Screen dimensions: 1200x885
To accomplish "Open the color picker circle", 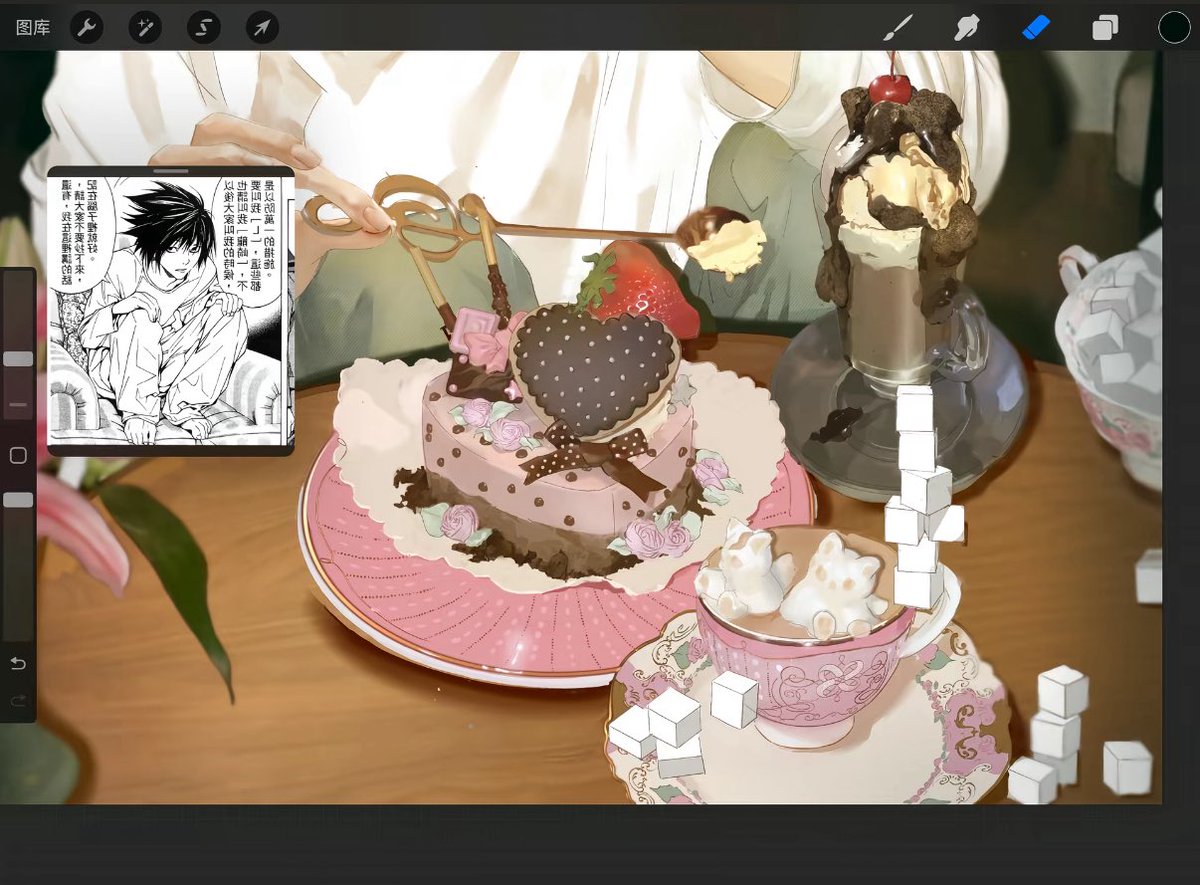I will click(1174, 27).
